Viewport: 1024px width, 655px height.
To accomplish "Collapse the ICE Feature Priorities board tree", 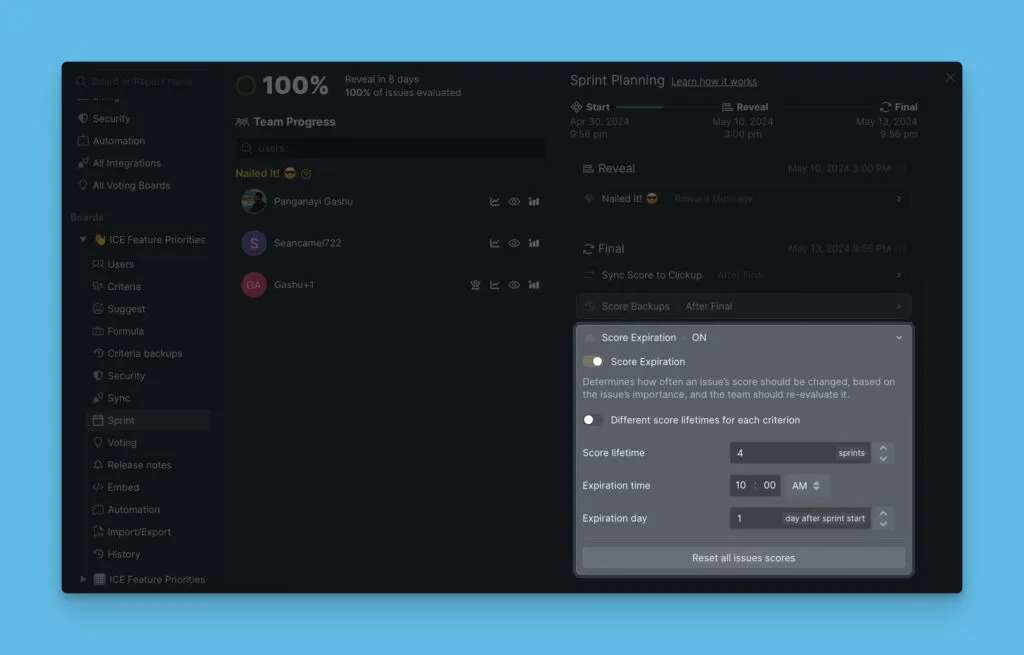I will (x=83, y=240).
